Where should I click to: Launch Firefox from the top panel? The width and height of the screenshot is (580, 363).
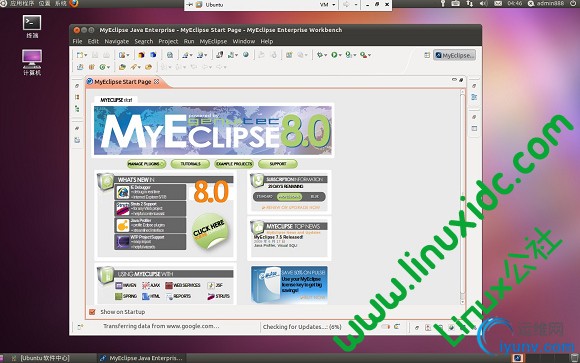(74, 3)
